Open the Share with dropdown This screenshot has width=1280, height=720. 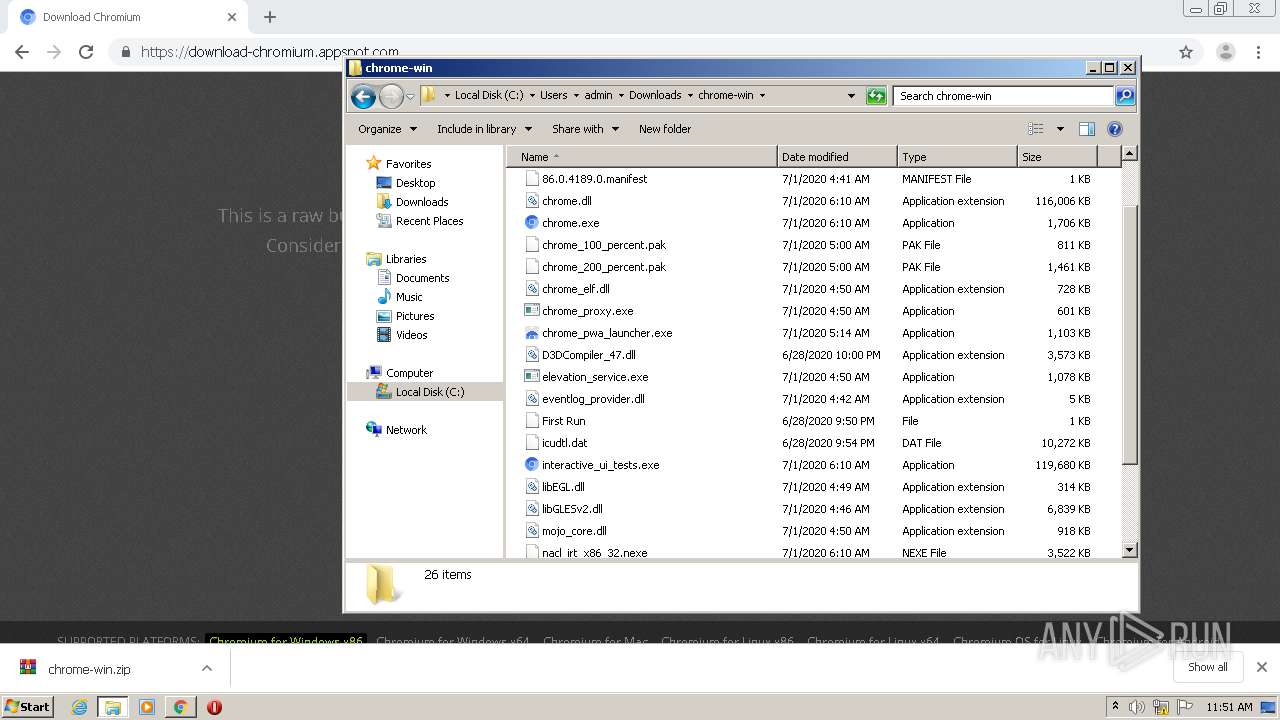coord(585,129)
